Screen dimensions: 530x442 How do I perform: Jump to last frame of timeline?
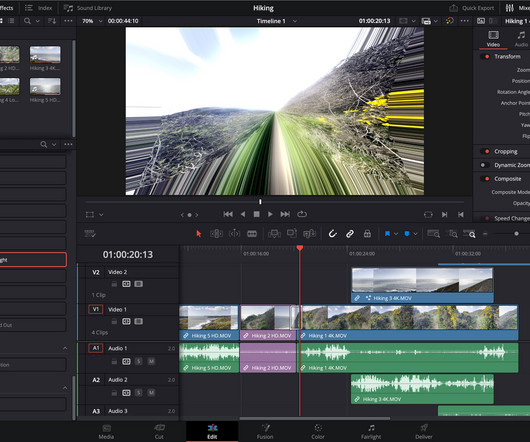coord(285,214)
